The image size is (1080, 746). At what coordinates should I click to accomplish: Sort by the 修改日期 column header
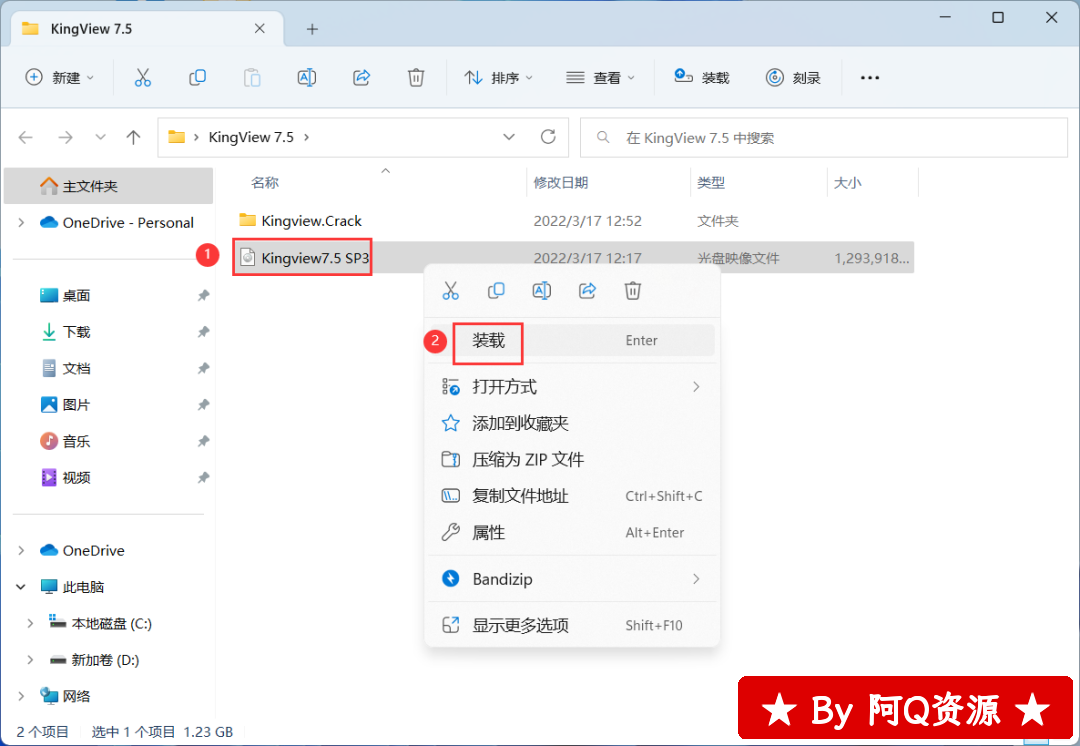561,183
